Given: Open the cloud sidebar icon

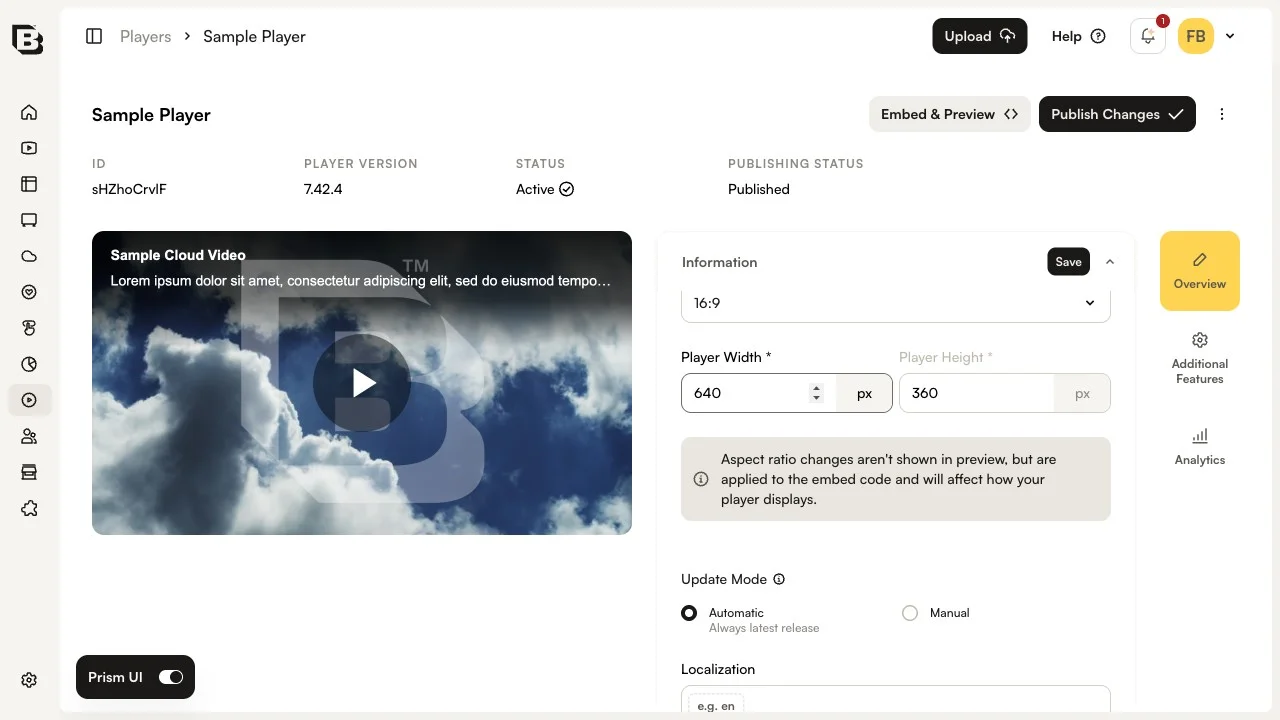Looking at the screenshot, I should click(x=29, y=256).
